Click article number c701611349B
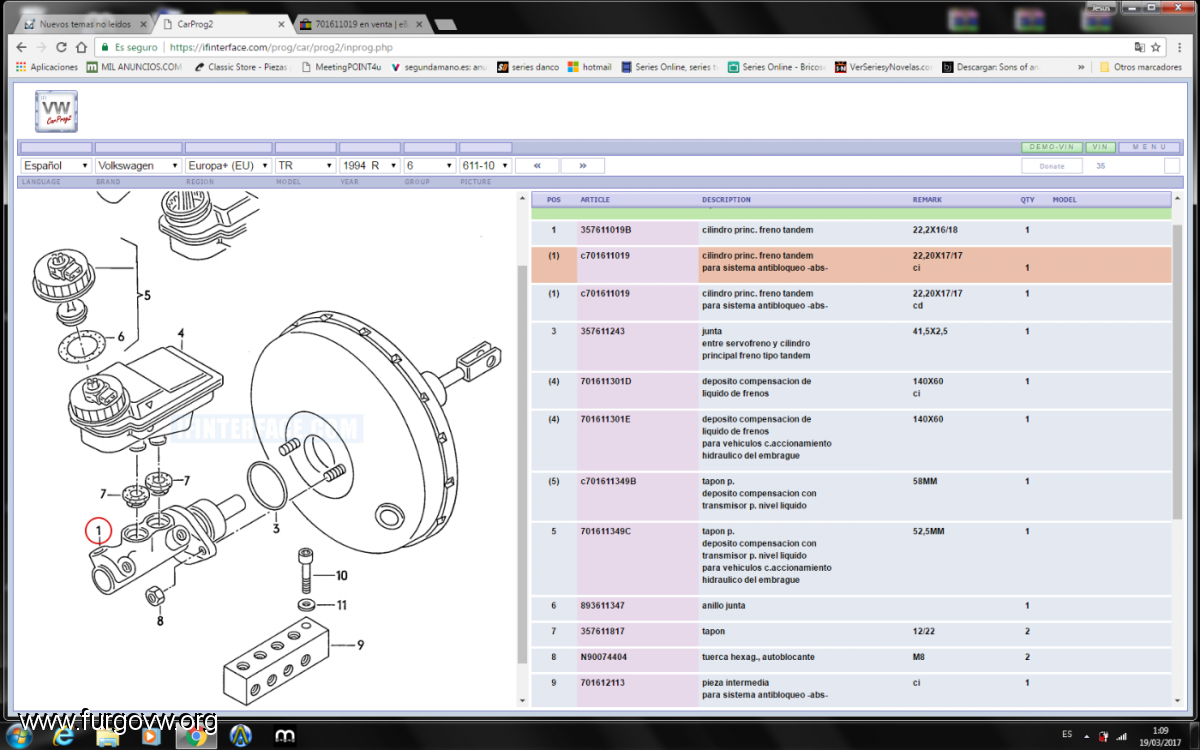 (608, 481)
